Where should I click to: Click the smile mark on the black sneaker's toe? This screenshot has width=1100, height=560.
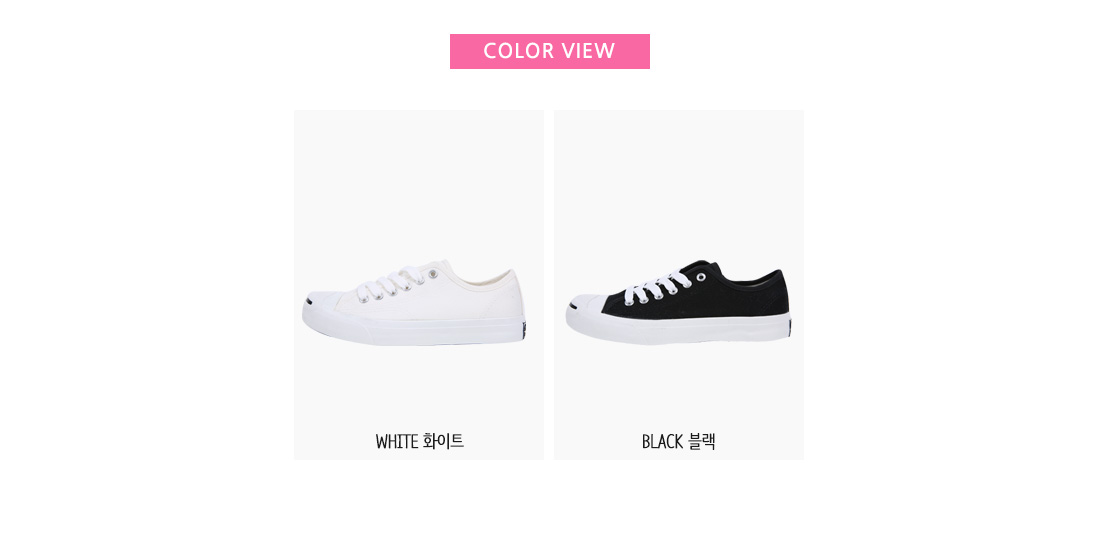tap(572, 304)
